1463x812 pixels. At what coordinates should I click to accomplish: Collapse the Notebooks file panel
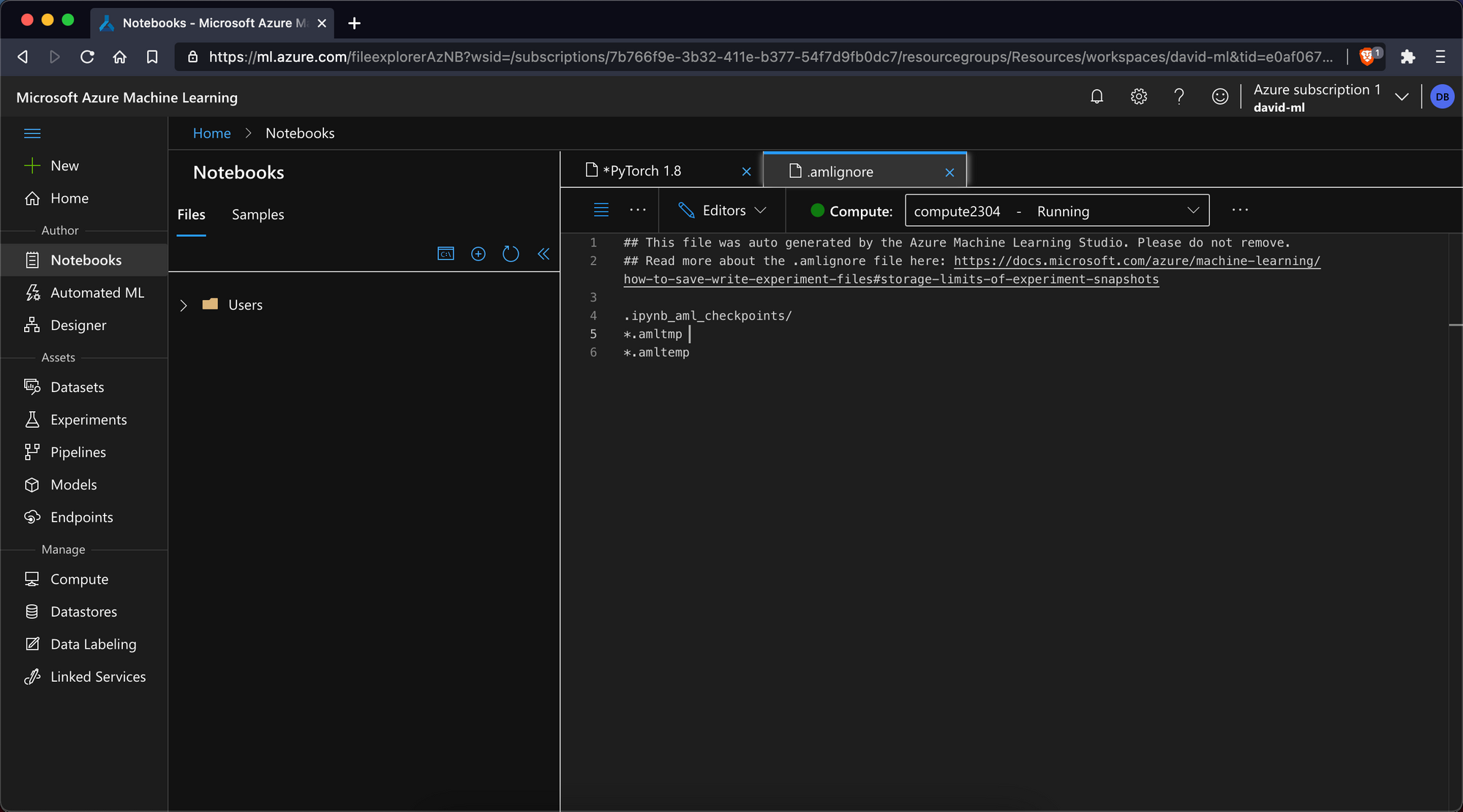click(x=544, y=254)
